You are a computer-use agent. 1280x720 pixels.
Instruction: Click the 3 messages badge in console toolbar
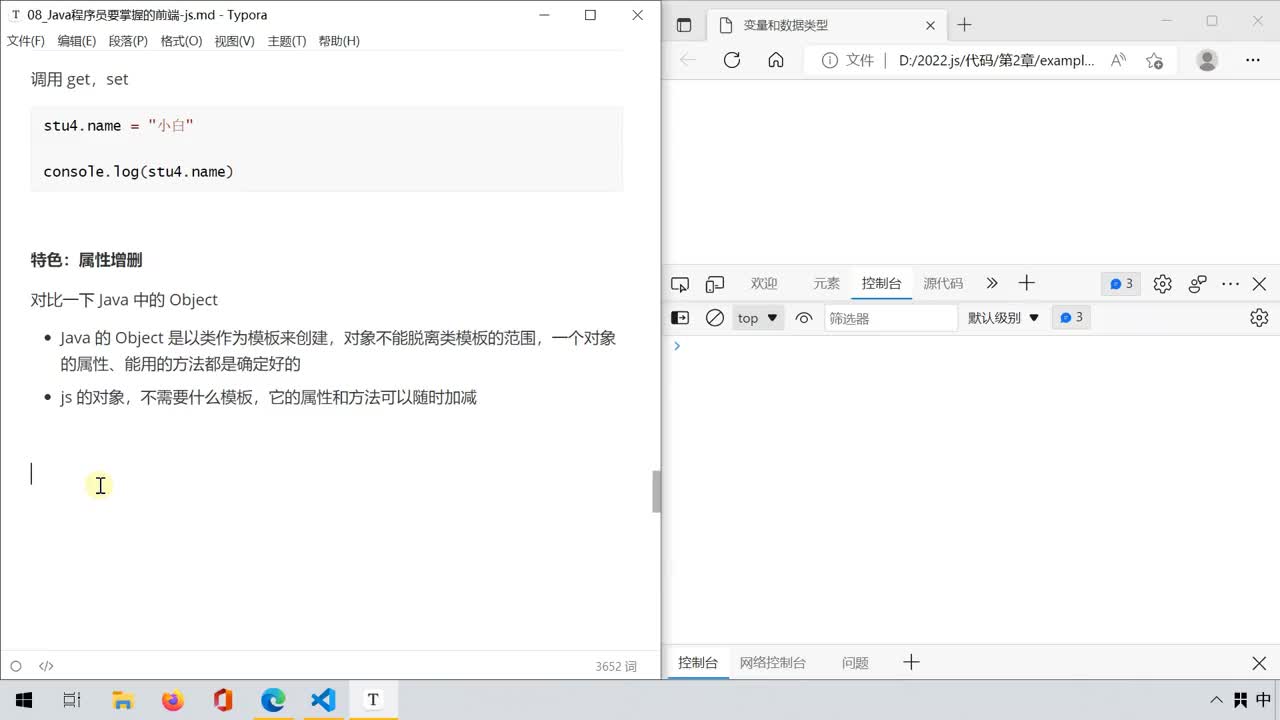click(1071, 318)
